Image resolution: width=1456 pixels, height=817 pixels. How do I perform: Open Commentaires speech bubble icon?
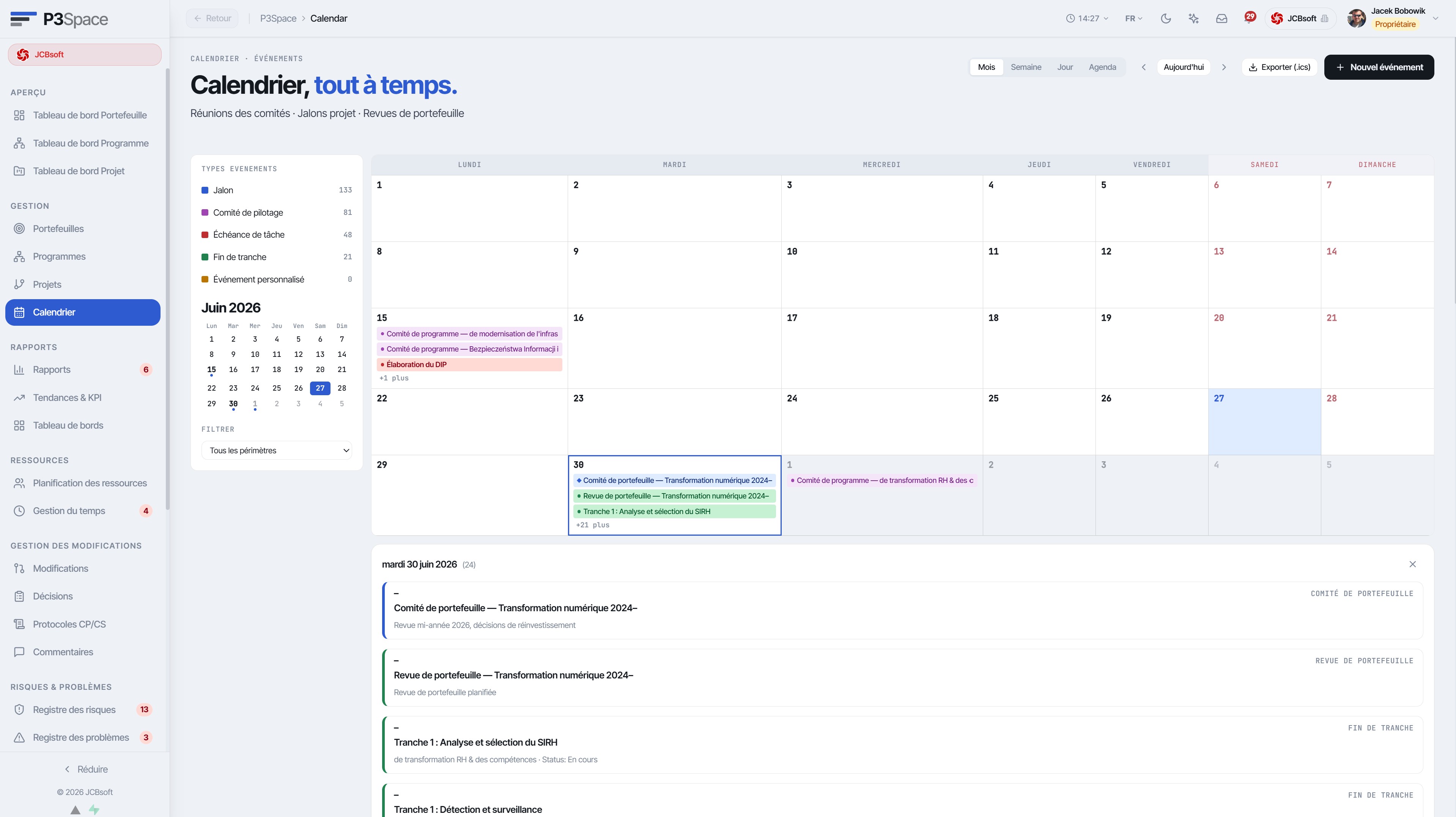19,652
